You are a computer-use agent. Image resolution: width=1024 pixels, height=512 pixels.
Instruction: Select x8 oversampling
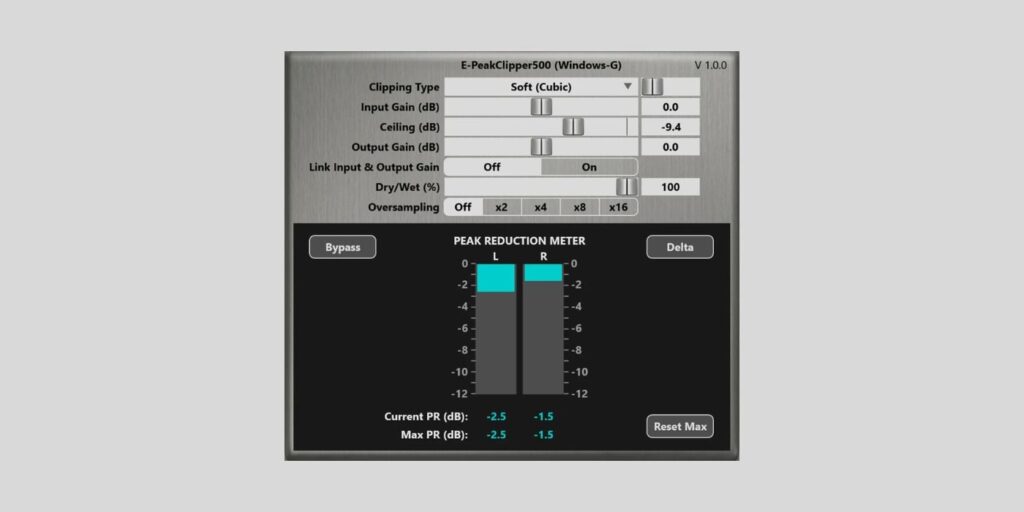tap(580, 207)
